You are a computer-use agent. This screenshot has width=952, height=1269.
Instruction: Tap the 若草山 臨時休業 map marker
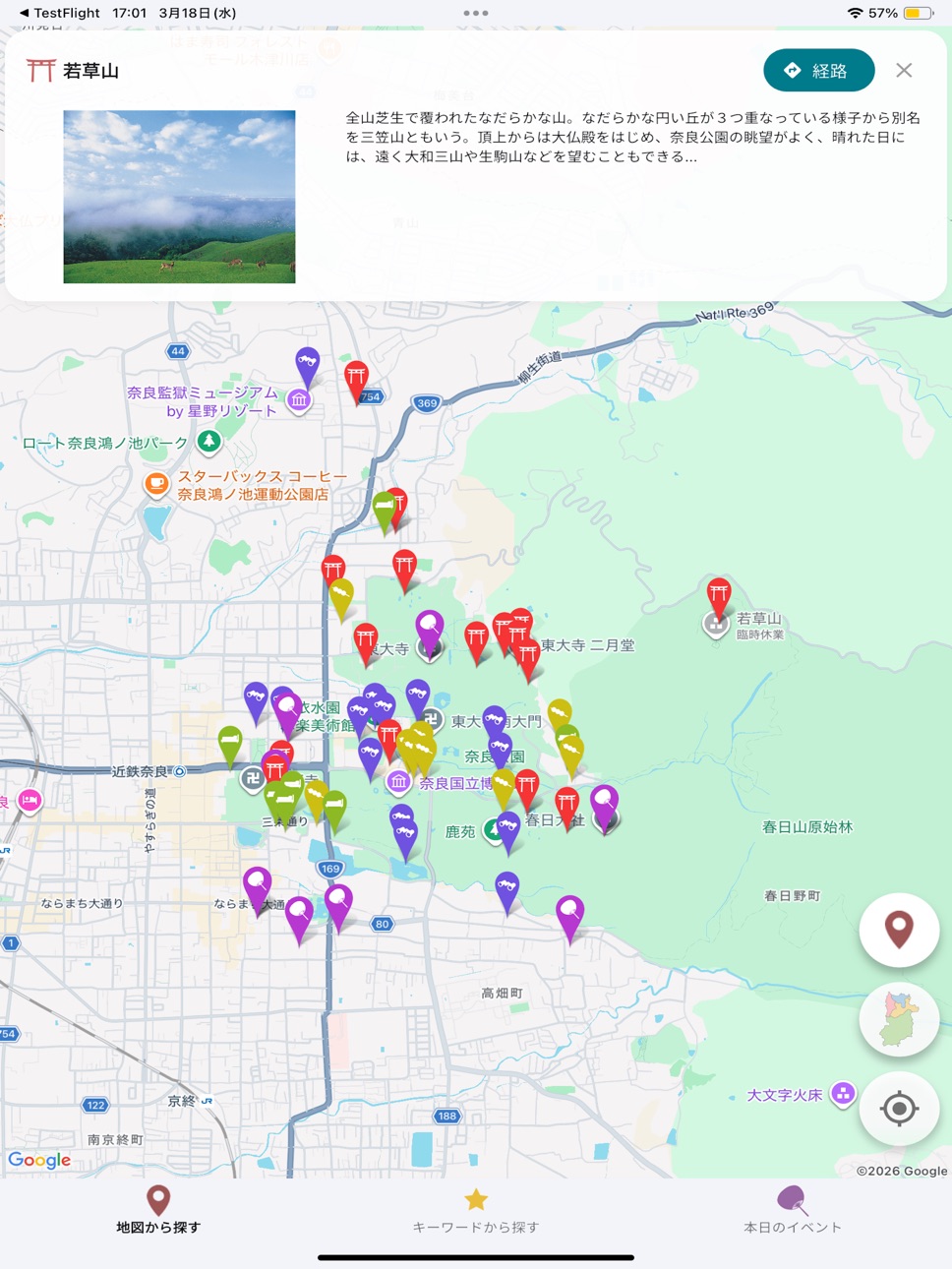716,624
